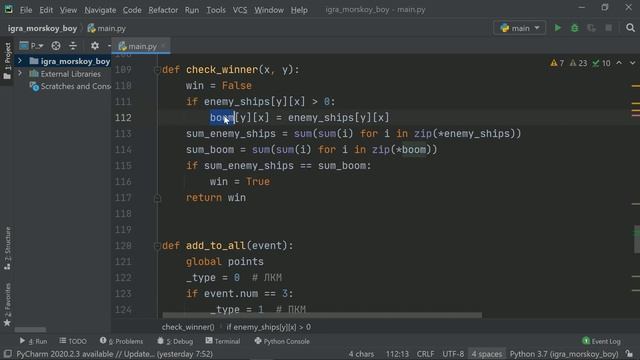Open line separator CRLF selector
Viewport: 640px width, 360px height.
tap(425, 353)
